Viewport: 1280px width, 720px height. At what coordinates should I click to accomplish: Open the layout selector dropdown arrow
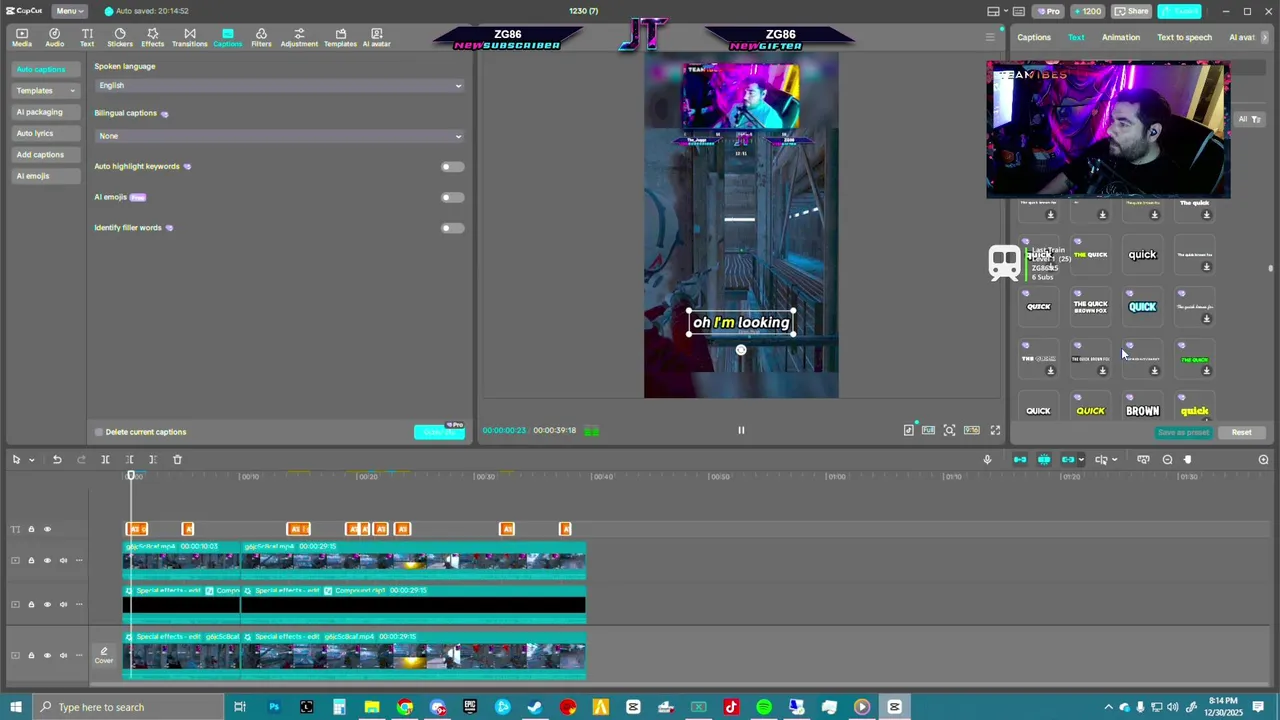click(1005, 11)
